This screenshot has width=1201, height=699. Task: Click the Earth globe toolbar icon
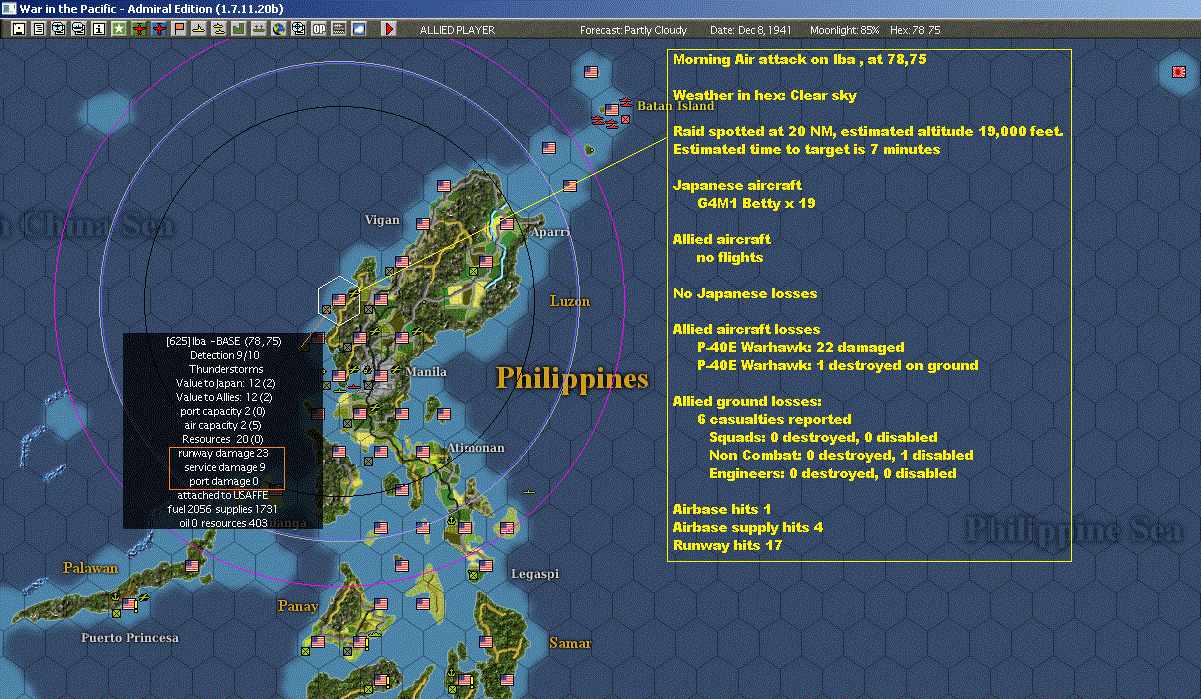point(279,29)
